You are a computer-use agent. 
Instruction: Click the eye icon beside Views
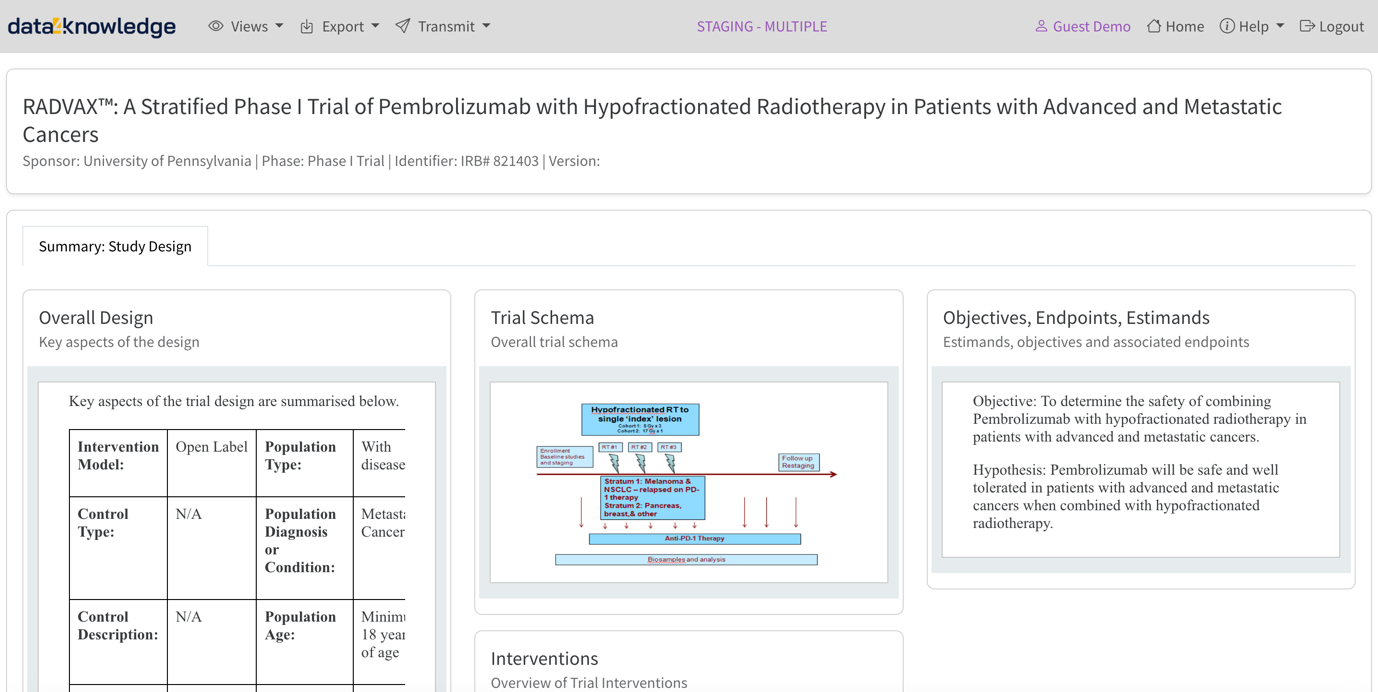pos(216,26)
